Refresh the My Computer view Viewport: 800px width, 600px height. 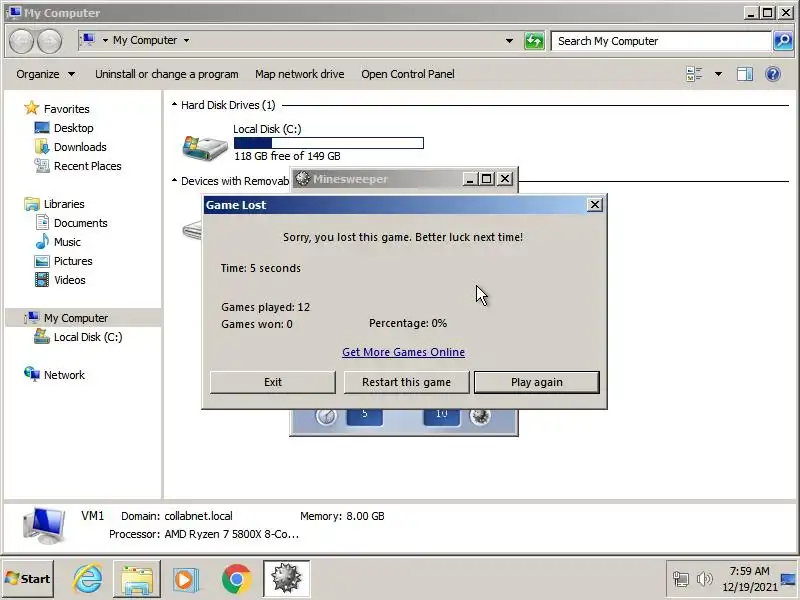pyautogui.click(x=534, y=41)
